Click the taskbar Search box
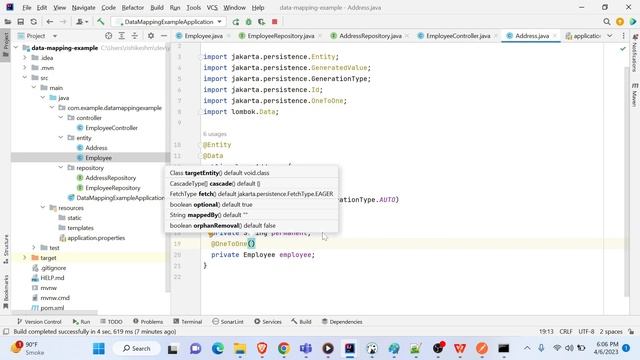Image resolution: width=640 pixels, height=360 pixels. 137,349
